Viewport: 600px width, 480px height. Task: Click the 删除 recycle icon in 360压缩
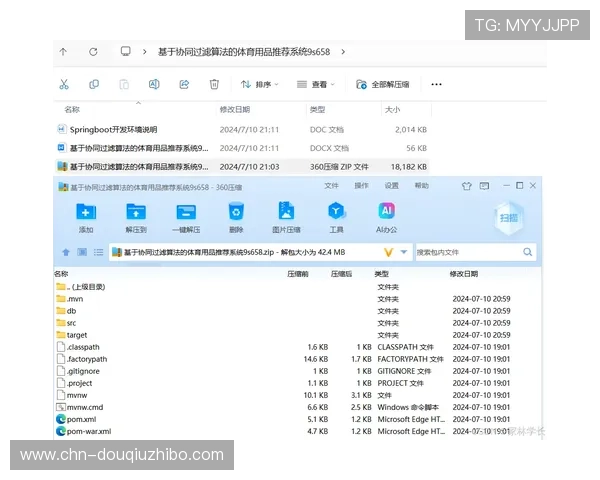coord(236,212)
